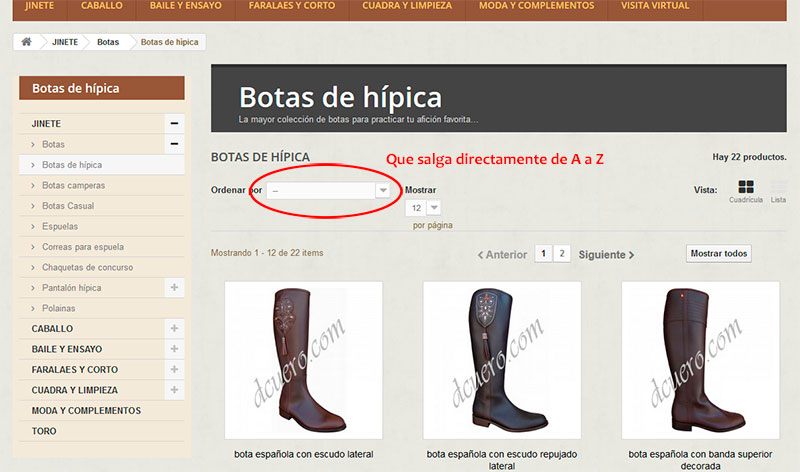The height and width of the screenshot is (472, 800).
Task: Open VISITA VIRTUAL top menu
Action: pos(655,6)
